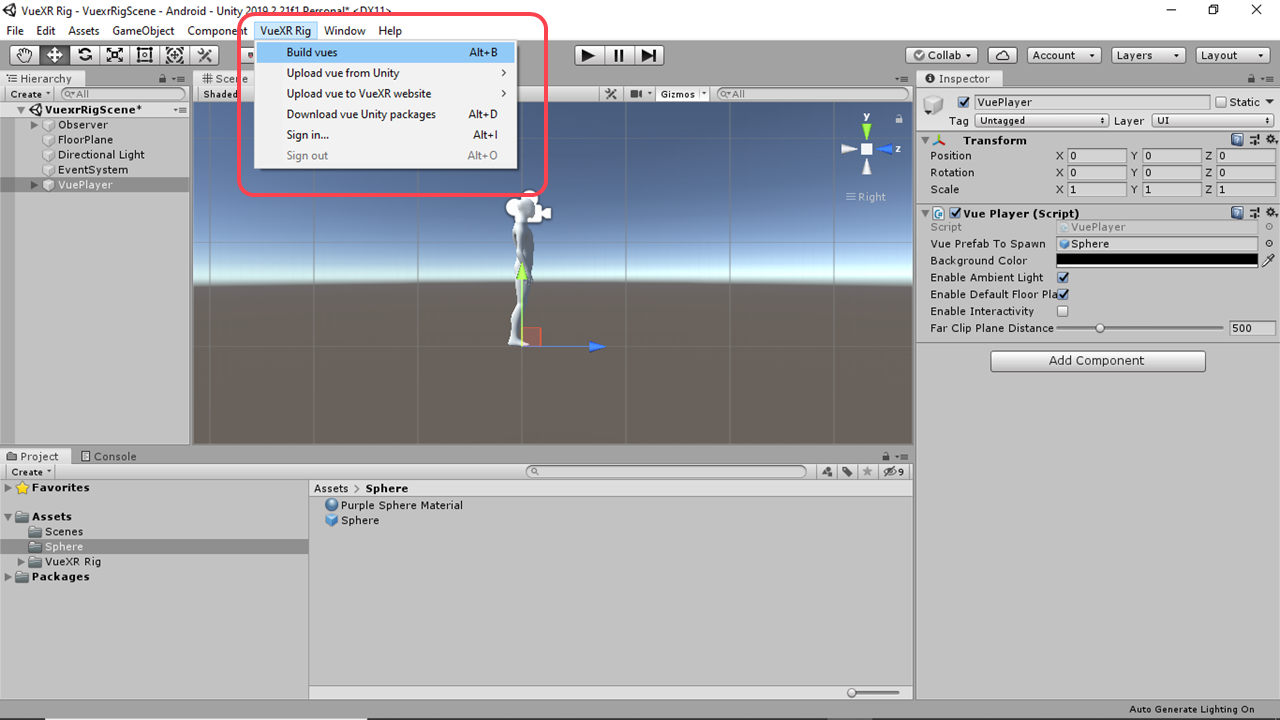This screenshot has height=720, width=1280.
Task: Click the Play button
Action: click(x=589, y=55)
